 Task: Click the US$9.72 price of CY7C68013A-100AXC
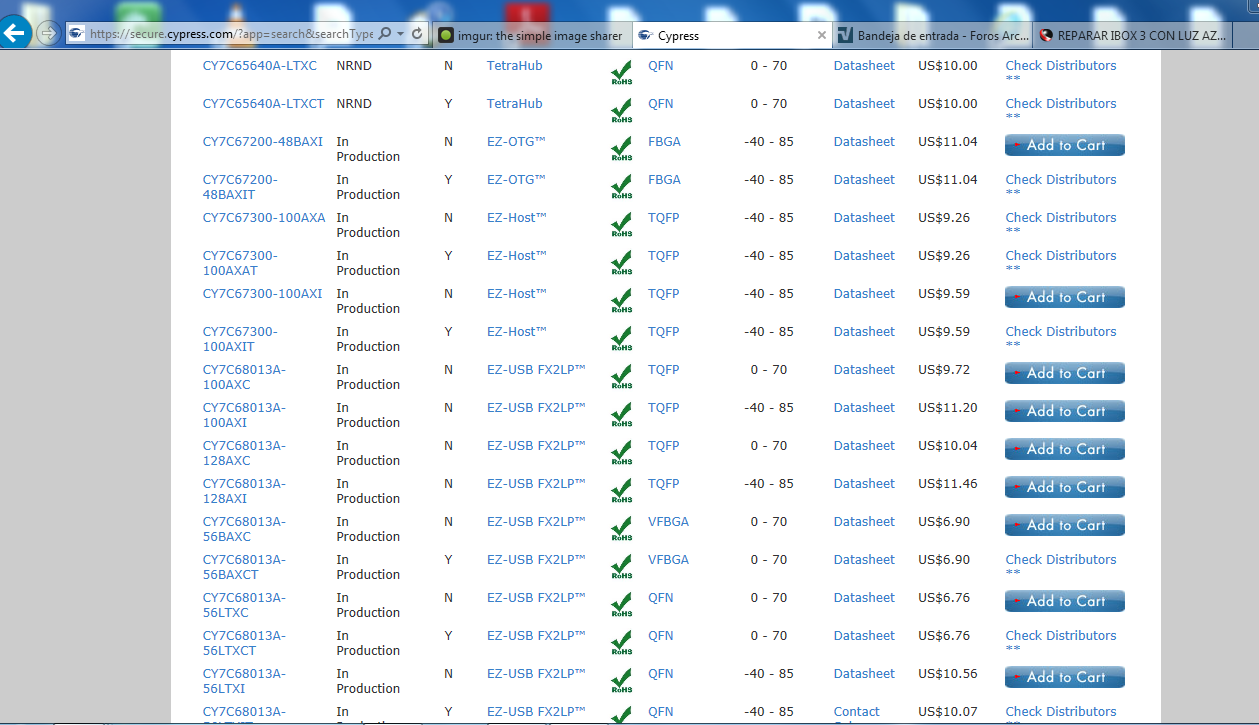click(x=944, y=370)
